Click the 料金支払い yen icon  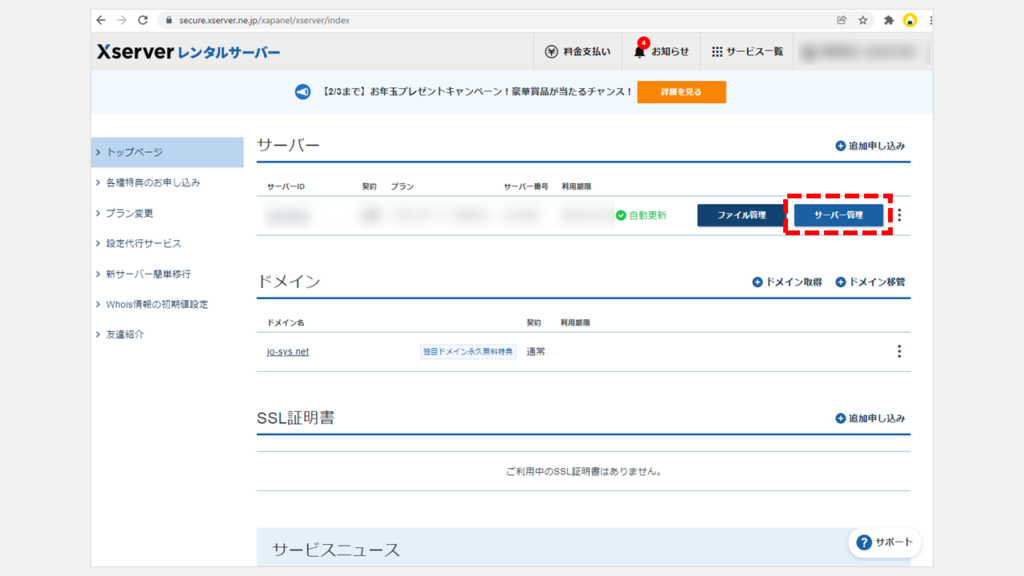coord(551,52)
